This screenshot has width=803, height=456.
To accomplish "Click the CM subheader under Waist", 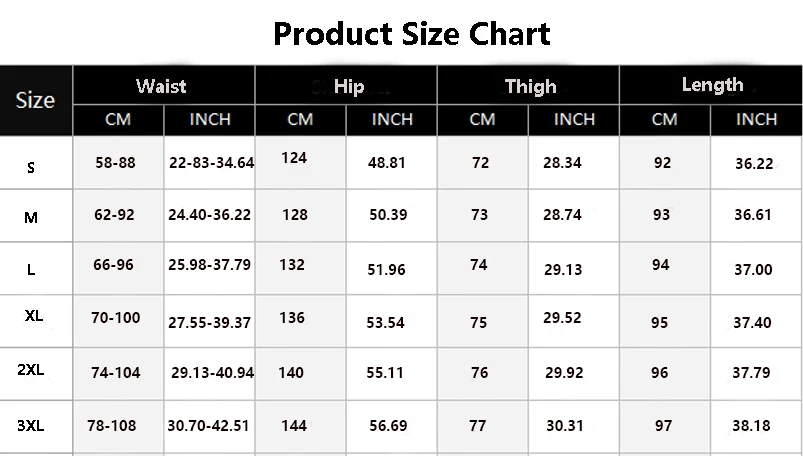I will pos(118,119).
